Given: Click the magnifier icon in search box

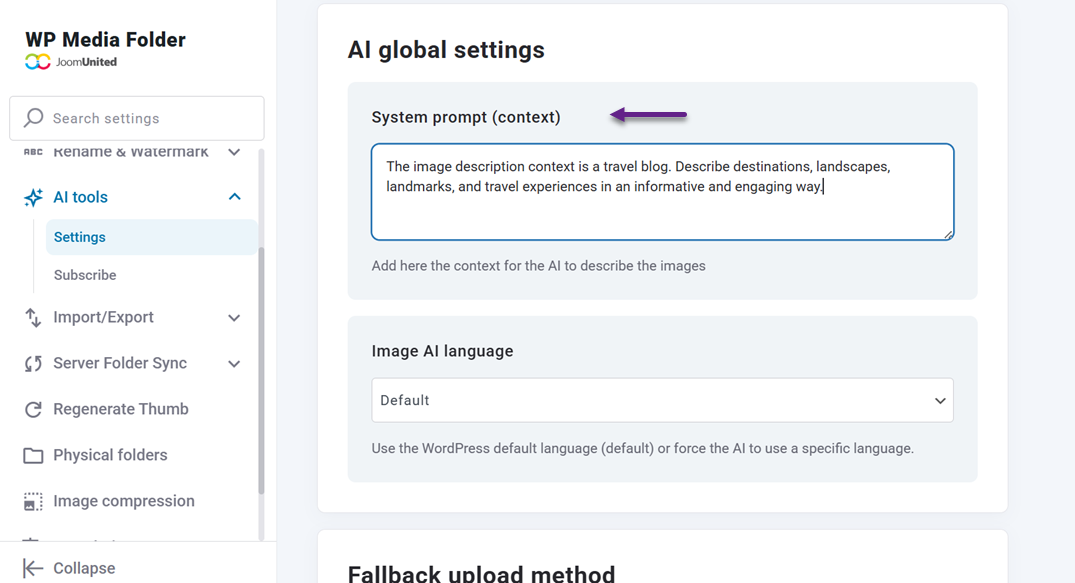Looking at the screenshot, I should coord(34,118).
